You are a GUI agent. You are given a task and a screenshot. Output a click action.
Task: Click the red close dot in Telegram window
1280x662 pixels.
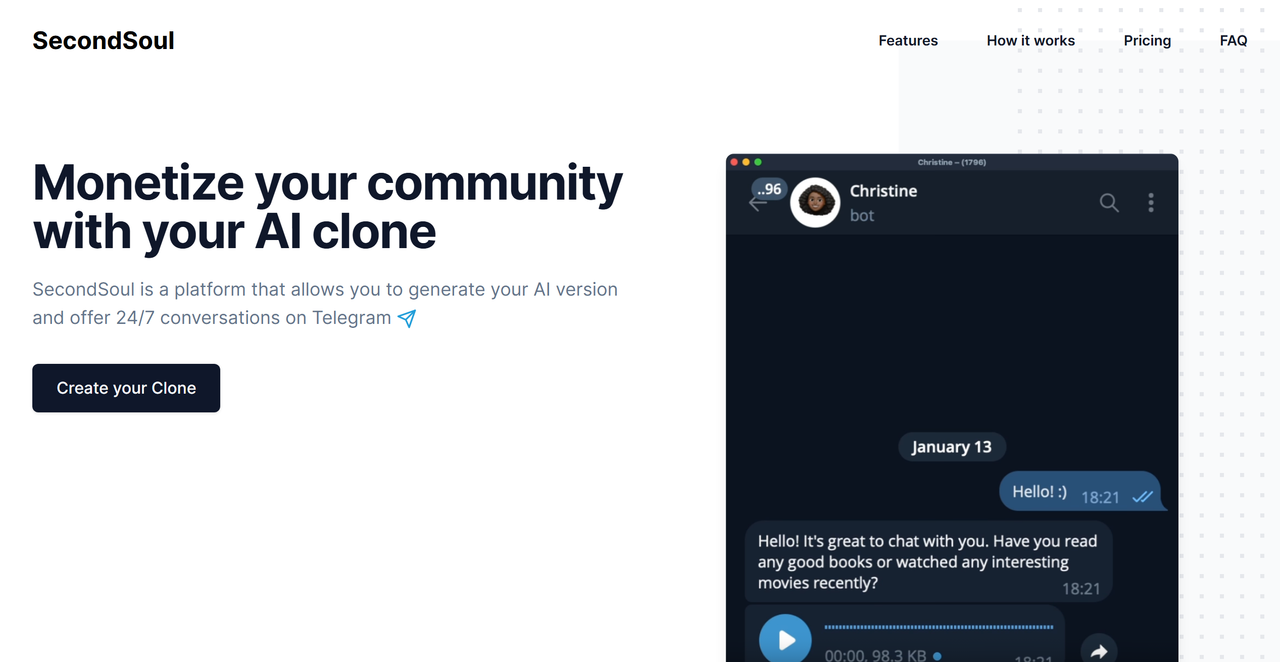(x=734, y=162)
